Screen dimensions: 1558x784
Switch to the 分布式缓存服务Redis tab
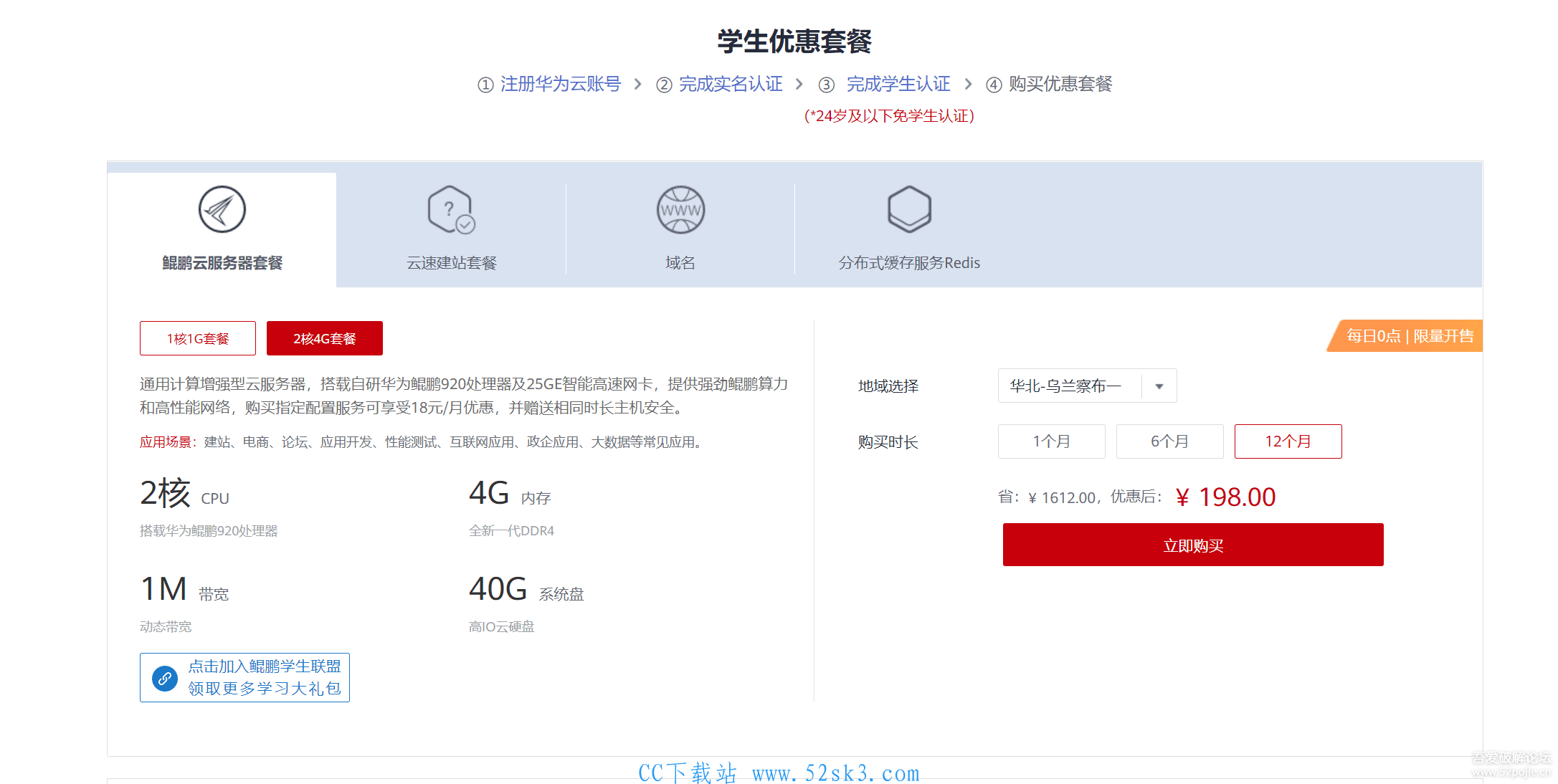(909, 230)
